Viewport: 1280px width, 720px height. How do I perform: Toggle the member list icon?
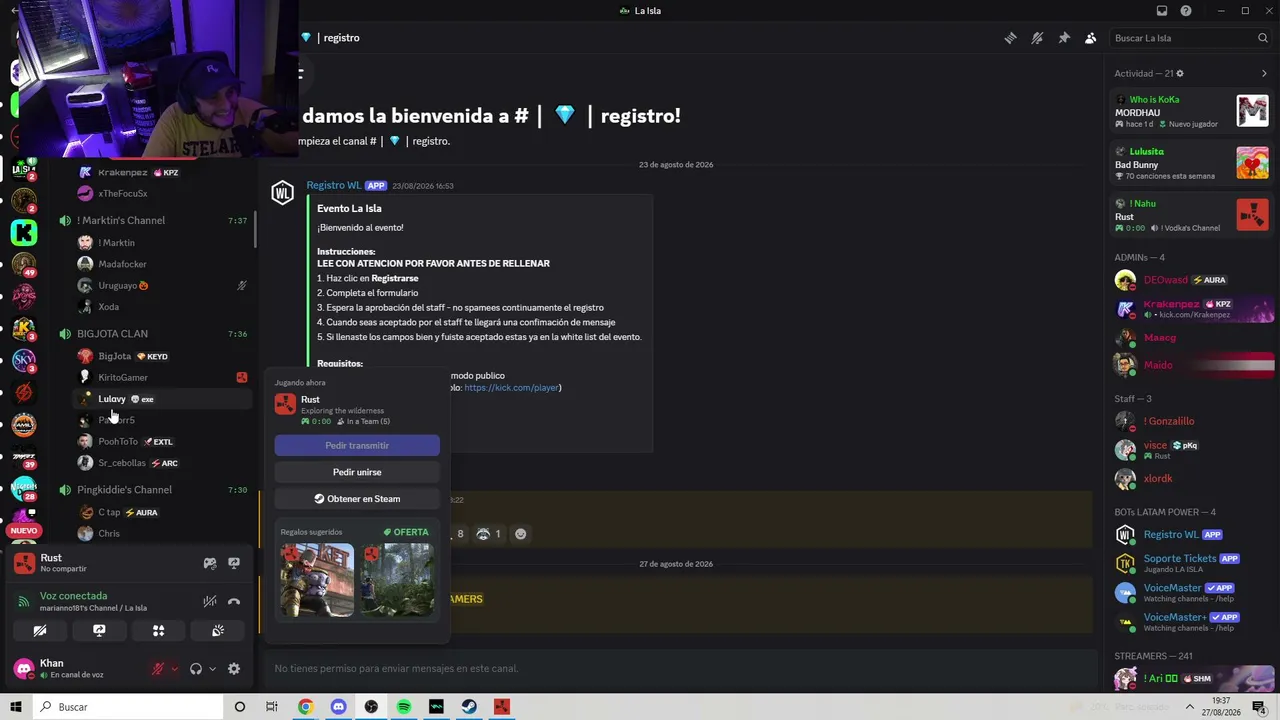coord(1090,38)
